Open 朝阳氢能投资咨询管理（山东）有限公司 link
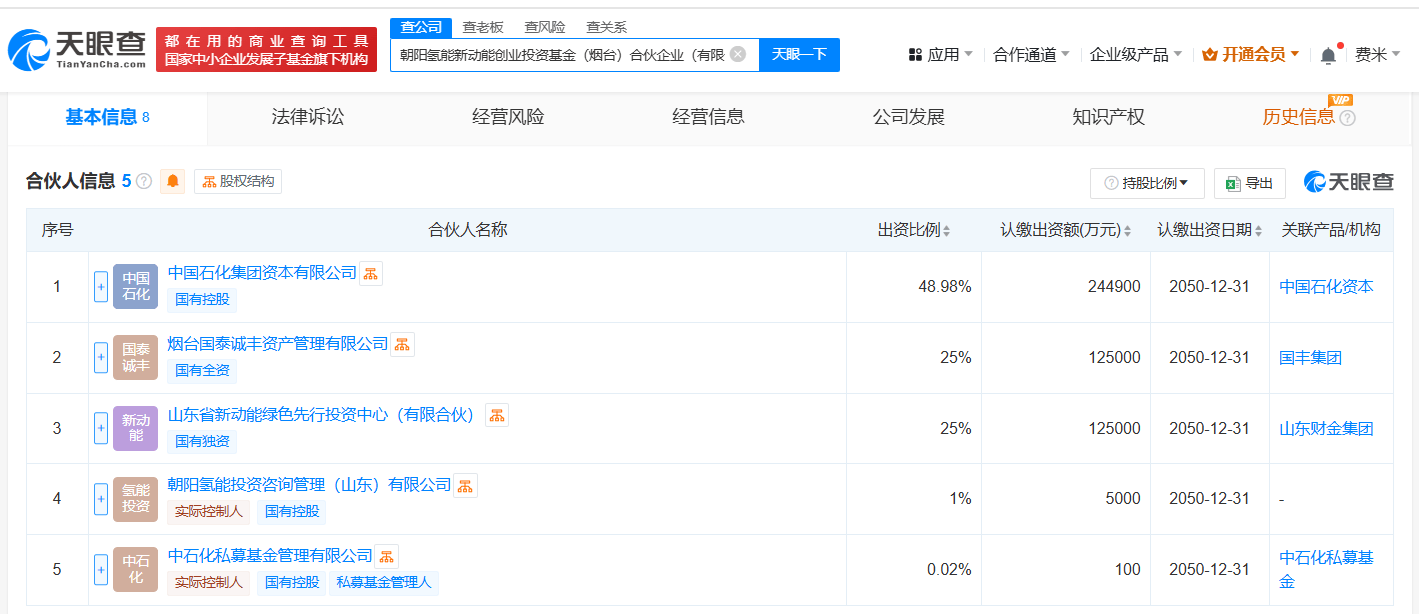 coord(309,484)
